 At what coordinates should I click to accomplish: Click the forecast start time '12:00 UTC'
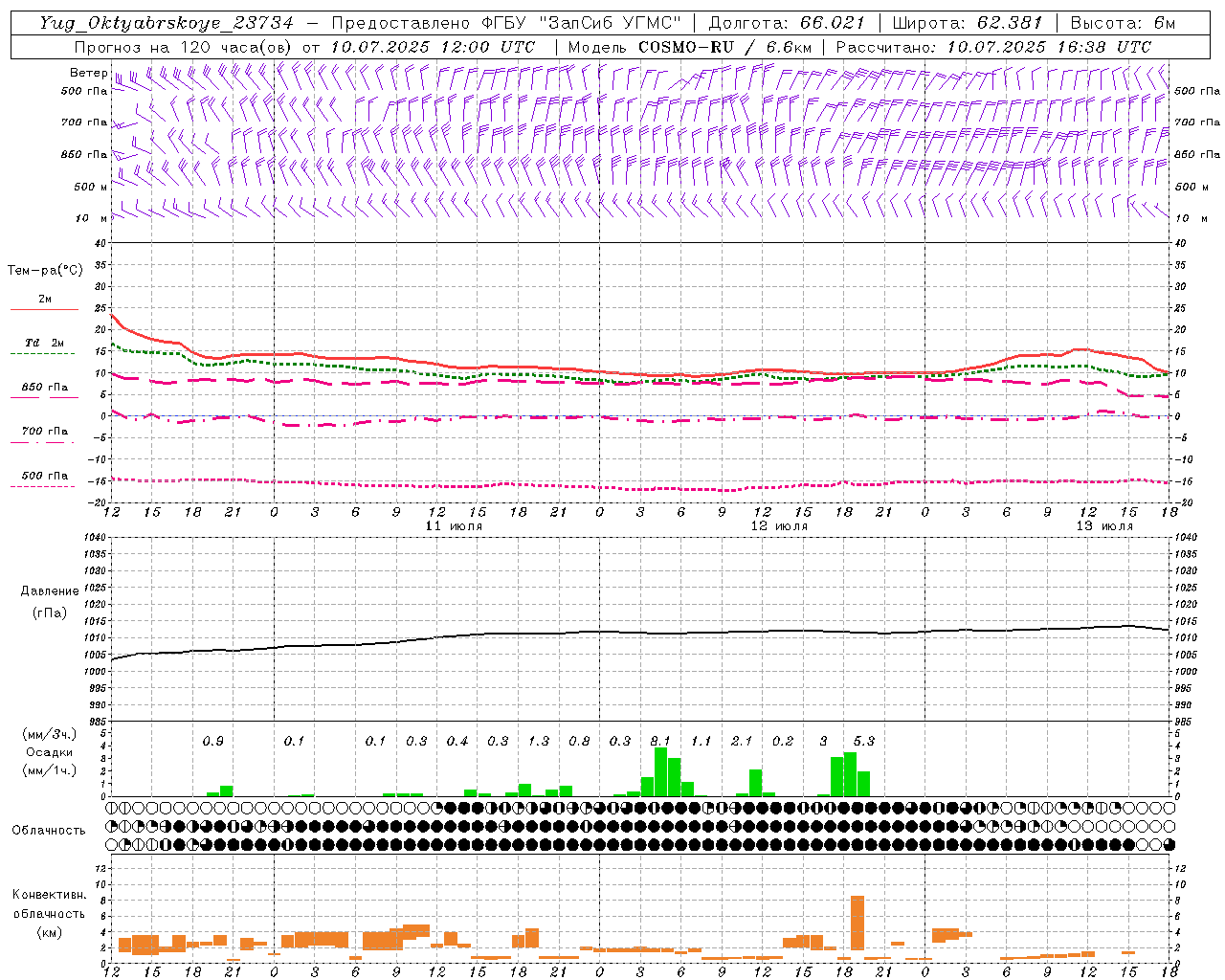click(x=488, y=47)
